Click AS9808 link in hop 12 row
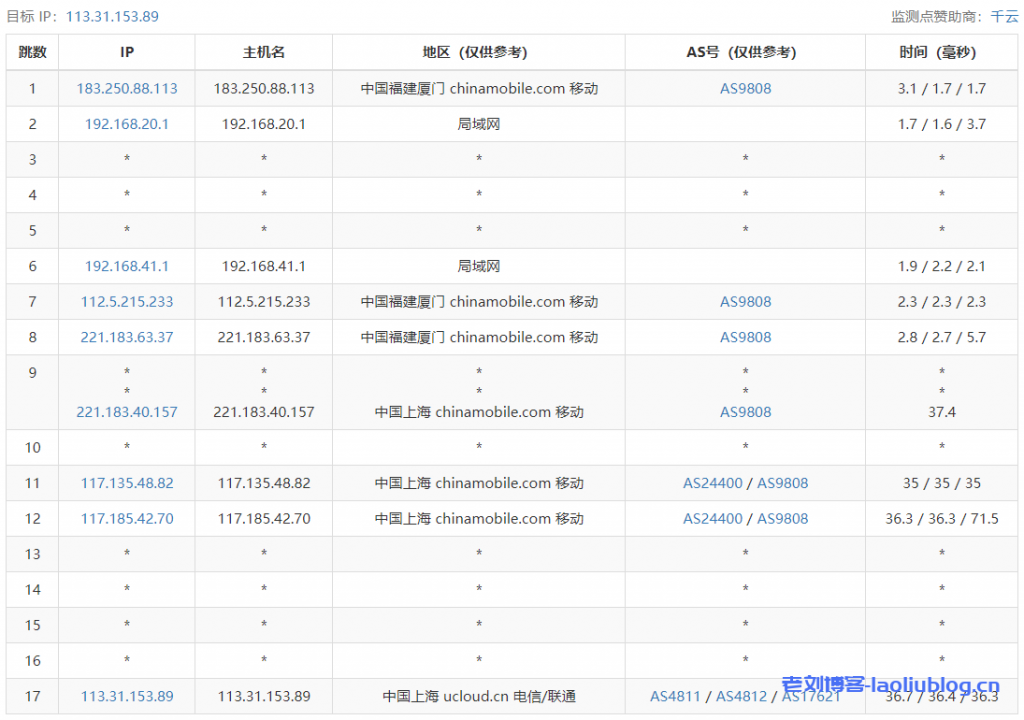The width and height of the screenshot is (1024, 720). coord(782,518)
